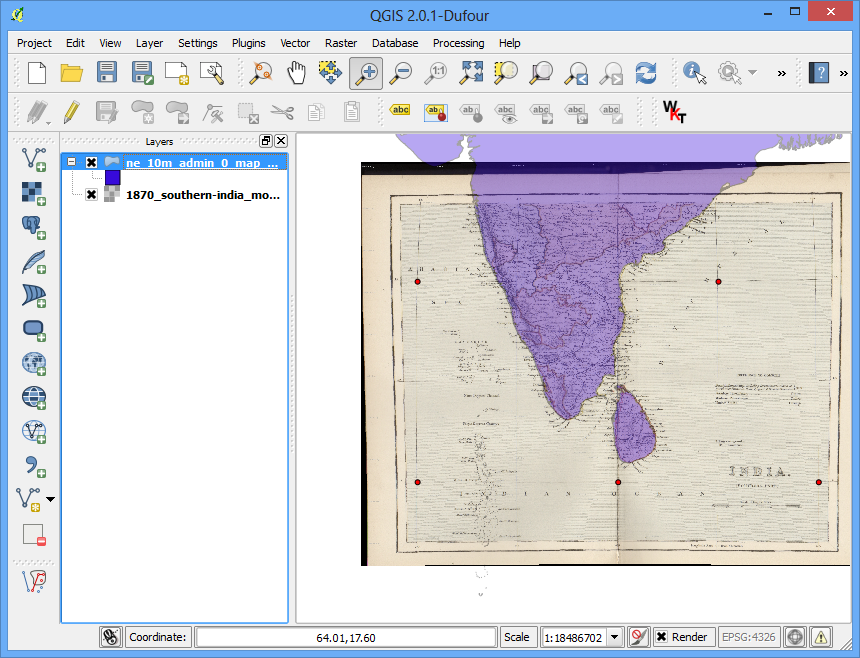Open New Print Composer
Viewport: 860px width, 658px height.
coord(177,73)
